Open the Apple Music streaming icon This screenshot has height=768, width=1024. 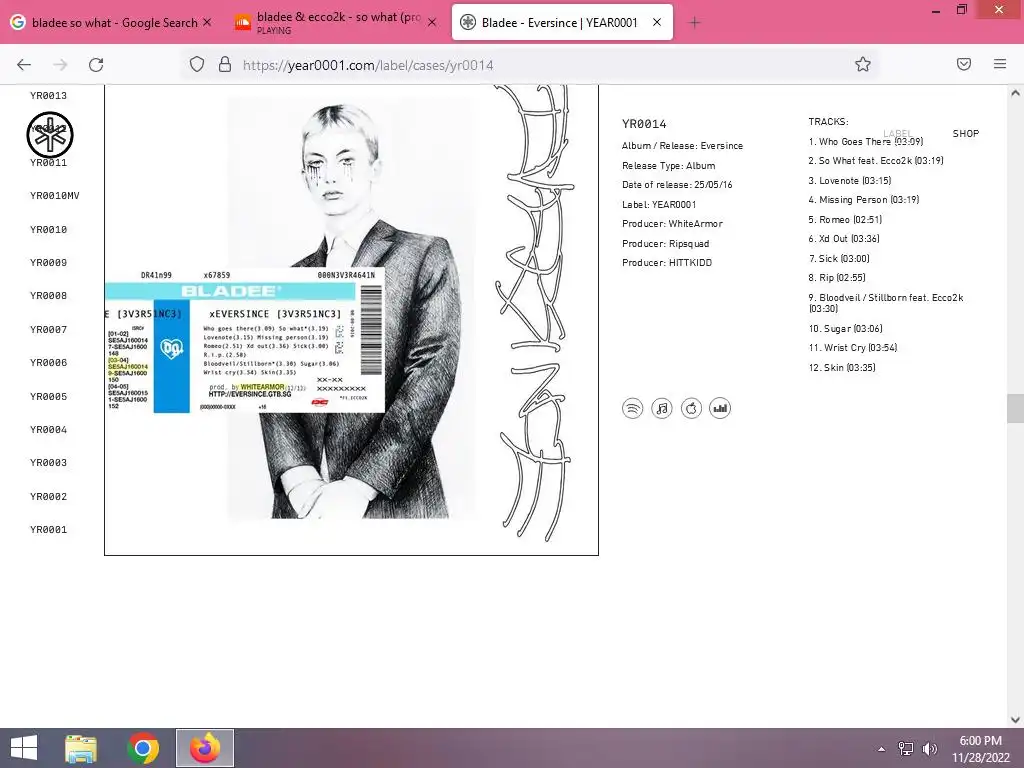[691, 409]
